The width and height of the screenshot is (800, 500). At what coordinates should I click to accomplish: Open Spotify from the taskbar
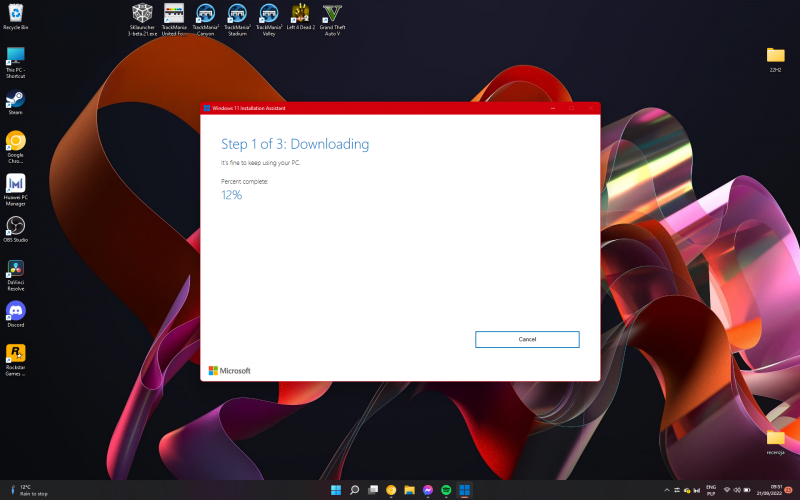point(446,490)
